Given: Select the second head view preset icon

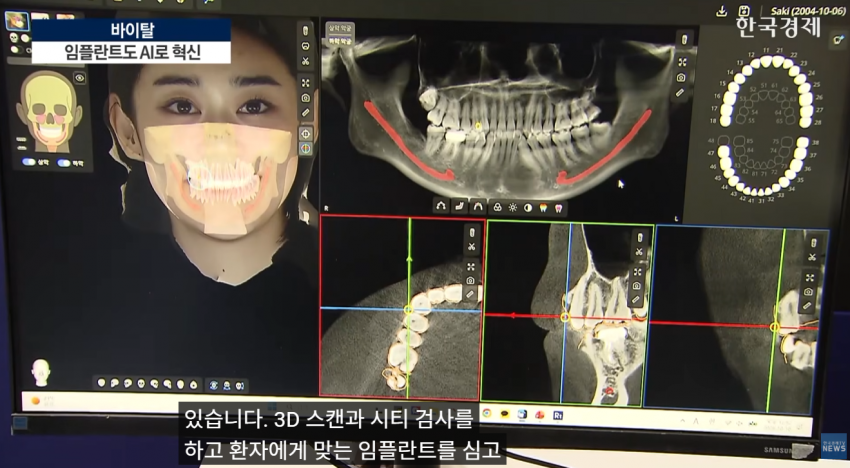Looking at the screenshot, I should coord(114,383).
